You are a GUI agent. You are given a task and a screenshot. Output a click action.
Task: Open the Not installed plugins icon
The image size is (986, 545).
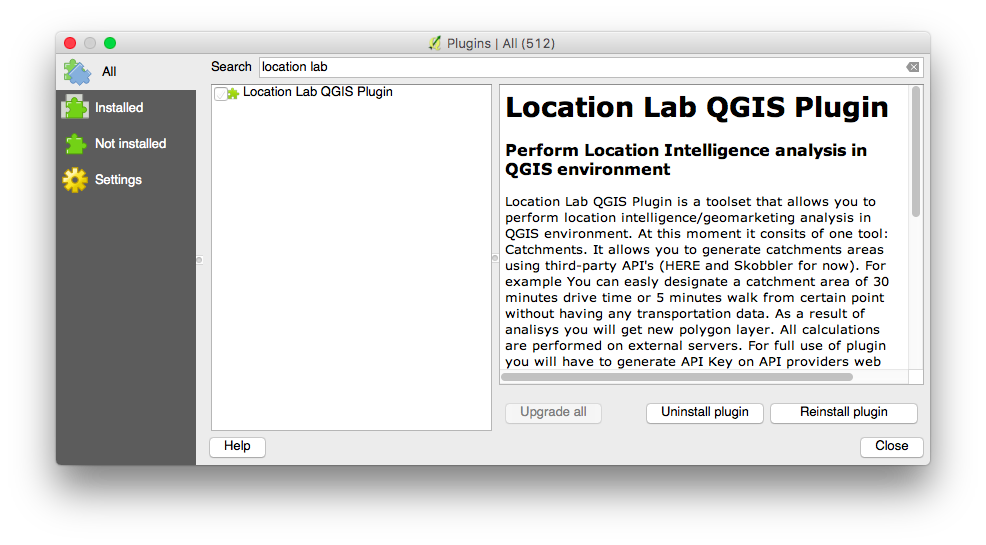[75, 144]
